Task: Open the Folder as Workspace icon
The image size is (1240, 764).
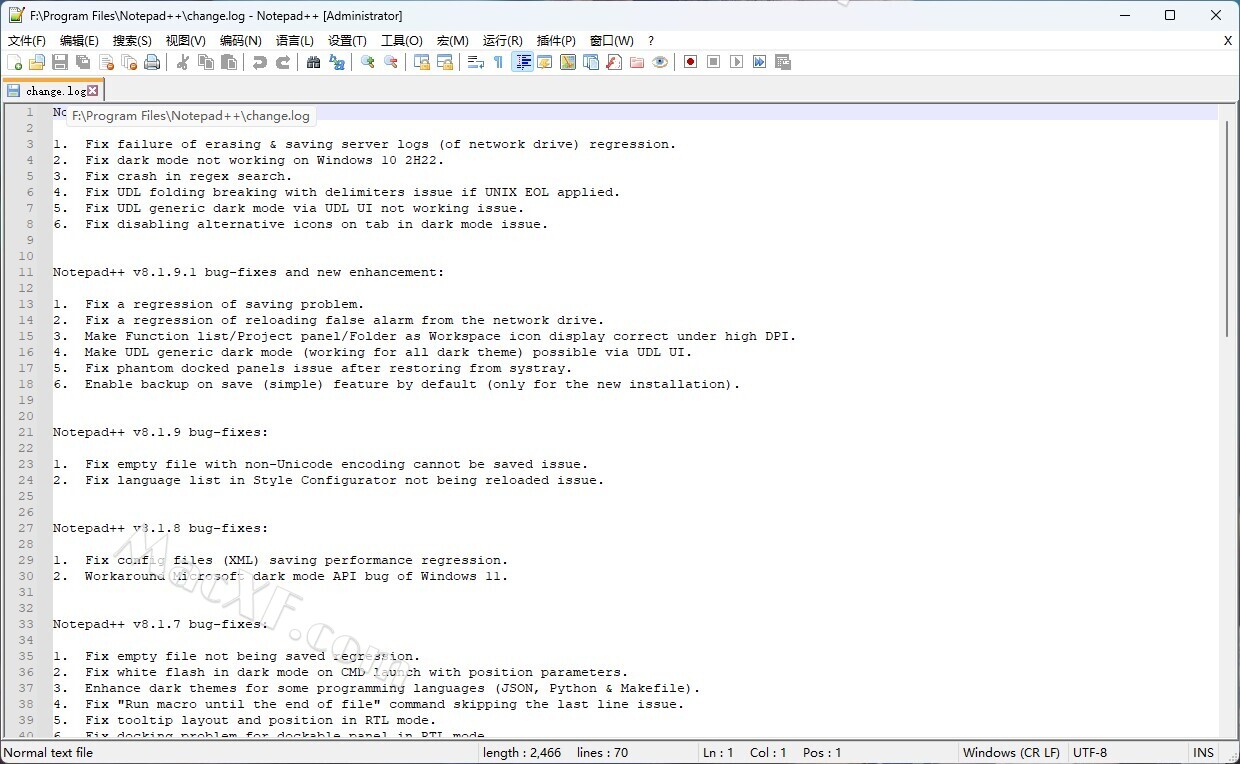Action: click(637, 62)
